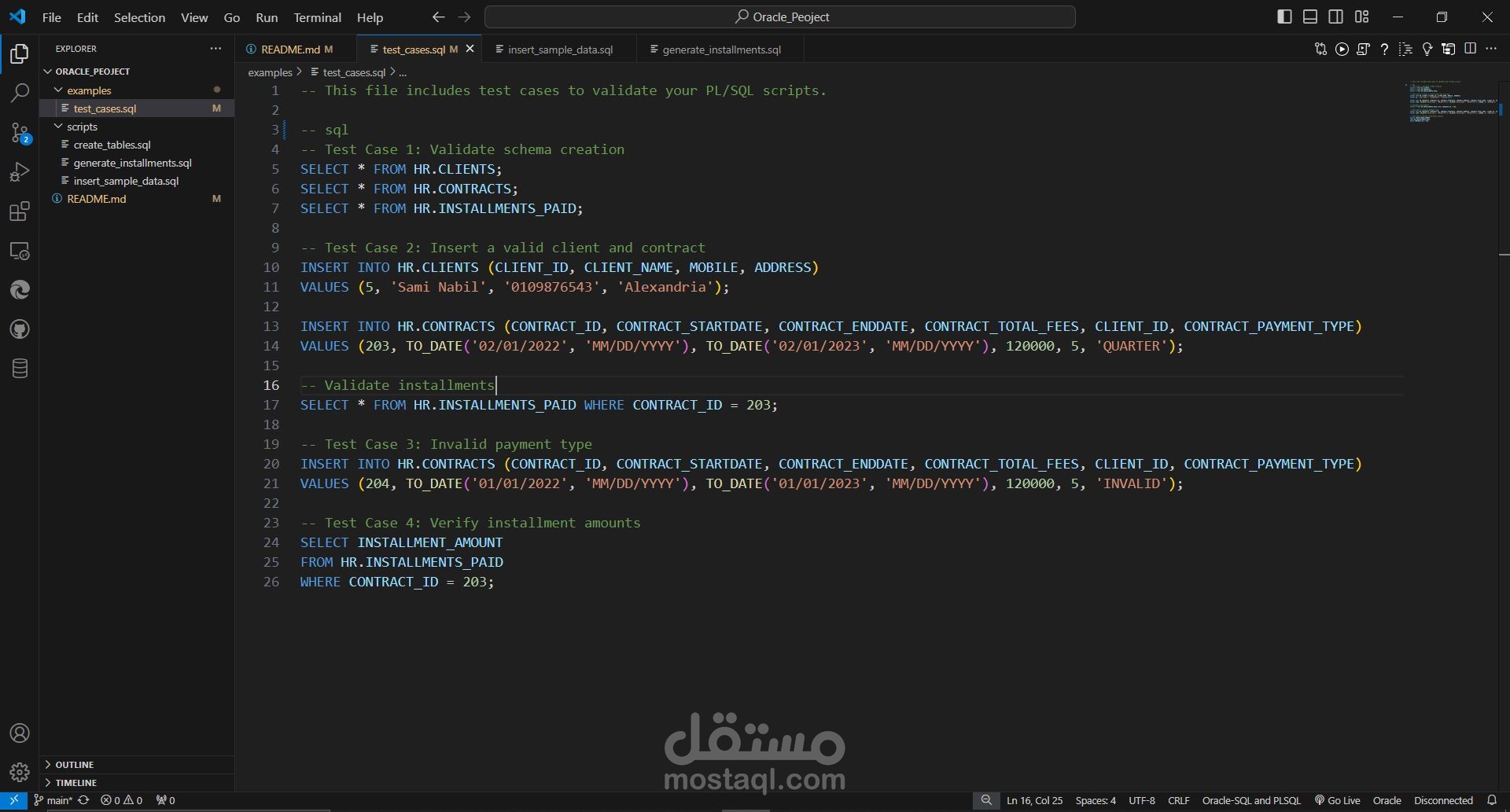
Task: Open the File menu
Action: coord(51,17)
